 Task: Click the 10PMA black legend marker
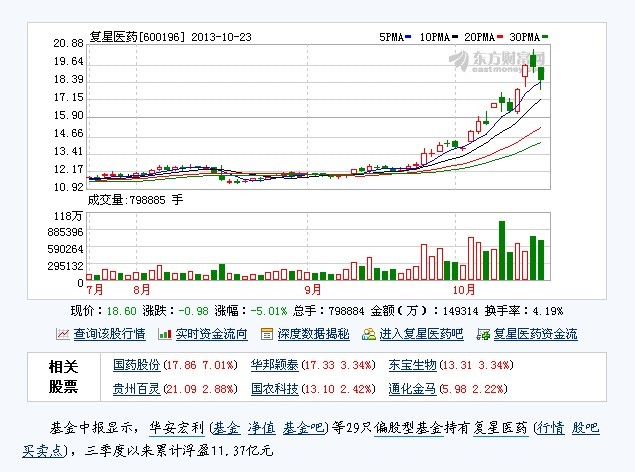point(454,37)
